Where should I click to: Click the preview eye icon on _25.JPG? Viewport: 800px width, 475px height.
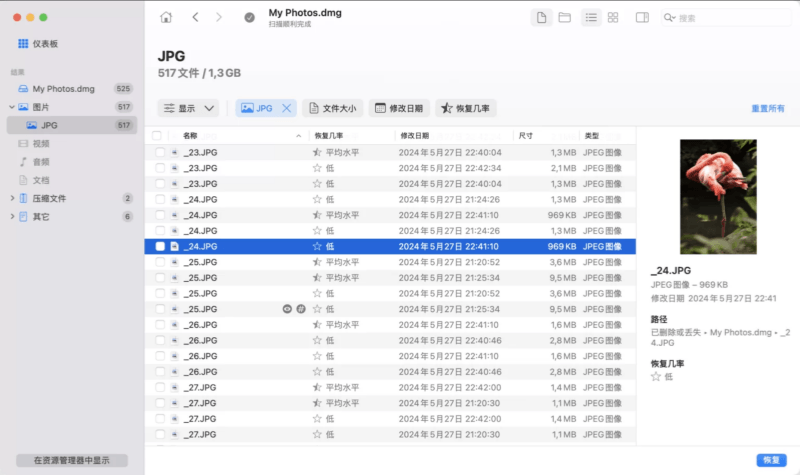click(x=287, y=309)
